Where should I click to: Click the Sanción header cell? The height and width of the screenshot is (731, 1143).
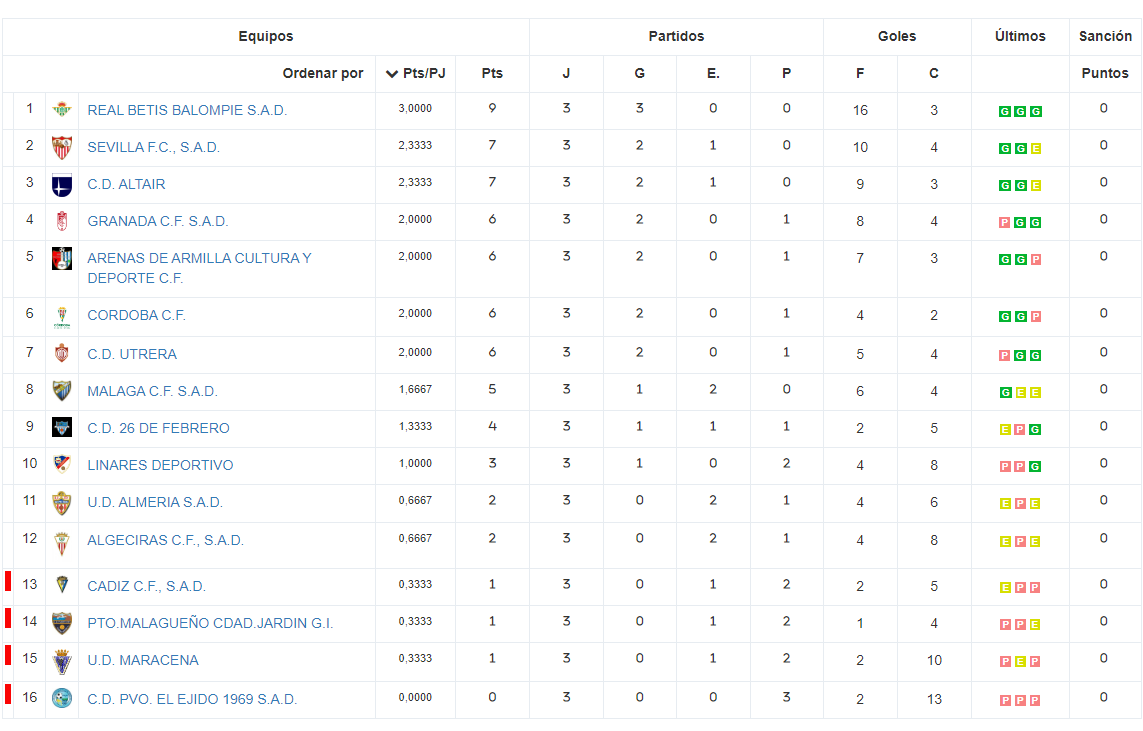tap(1105, 36)
